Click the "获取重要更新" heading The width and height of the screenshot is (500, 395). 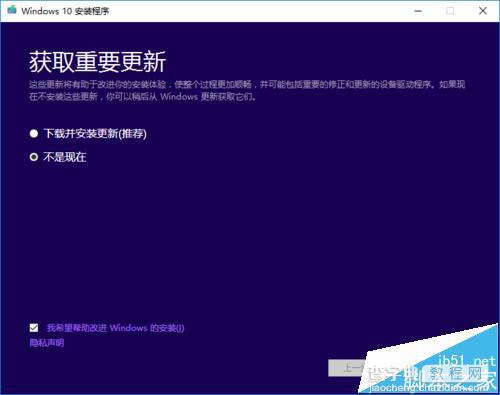tap(97, 62)
